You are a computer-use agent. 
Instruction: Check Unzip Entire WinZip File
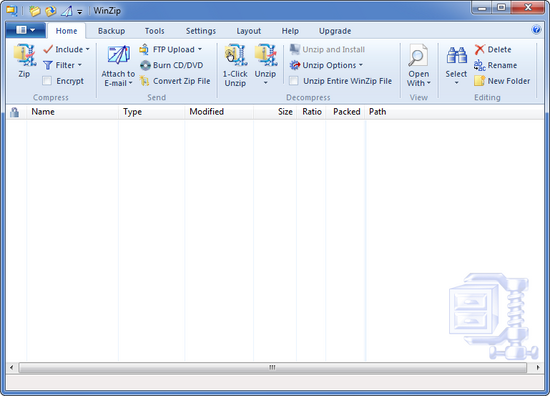294,81
